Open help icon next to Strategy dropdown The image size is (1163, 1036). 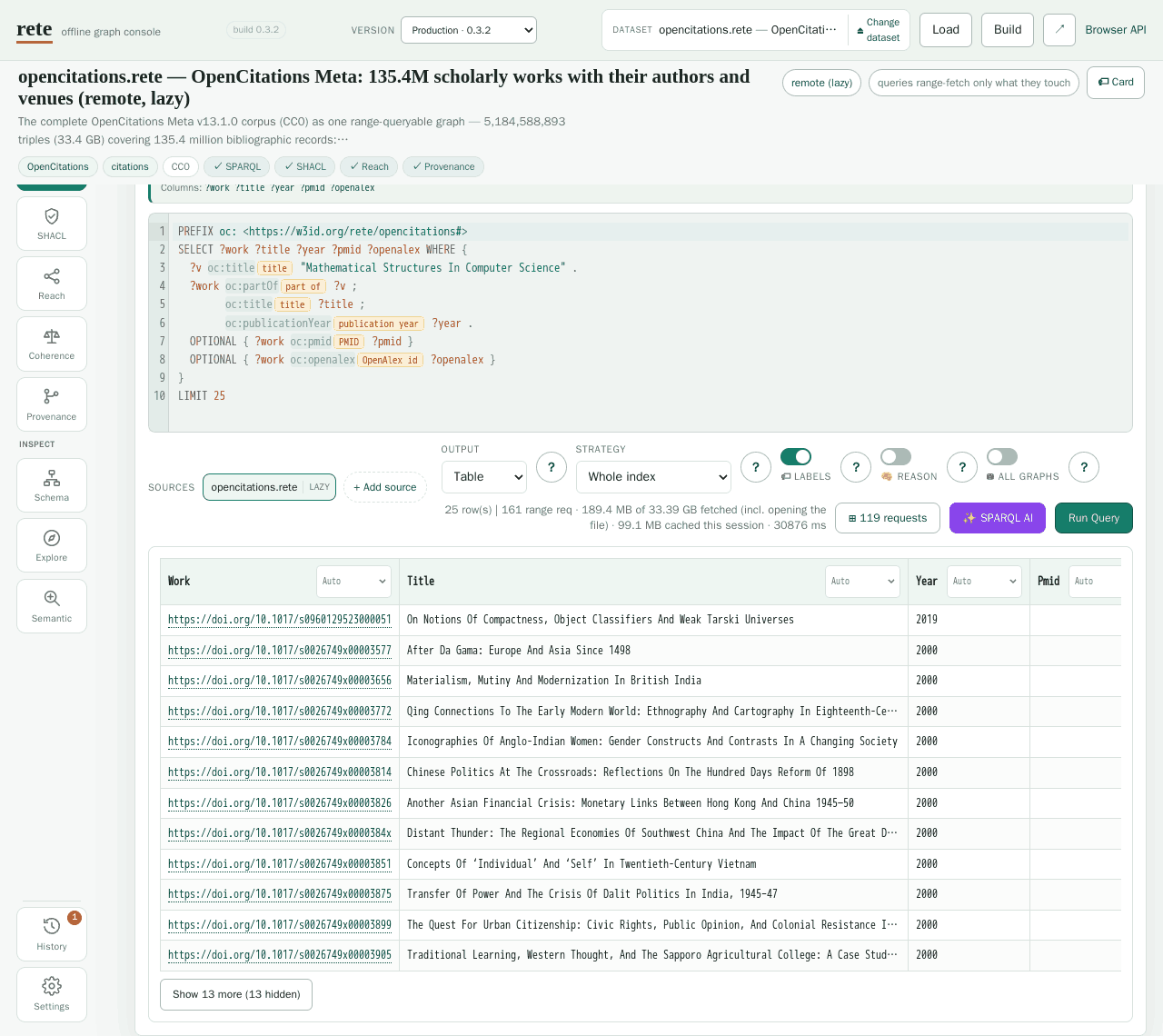coord(756,467)
